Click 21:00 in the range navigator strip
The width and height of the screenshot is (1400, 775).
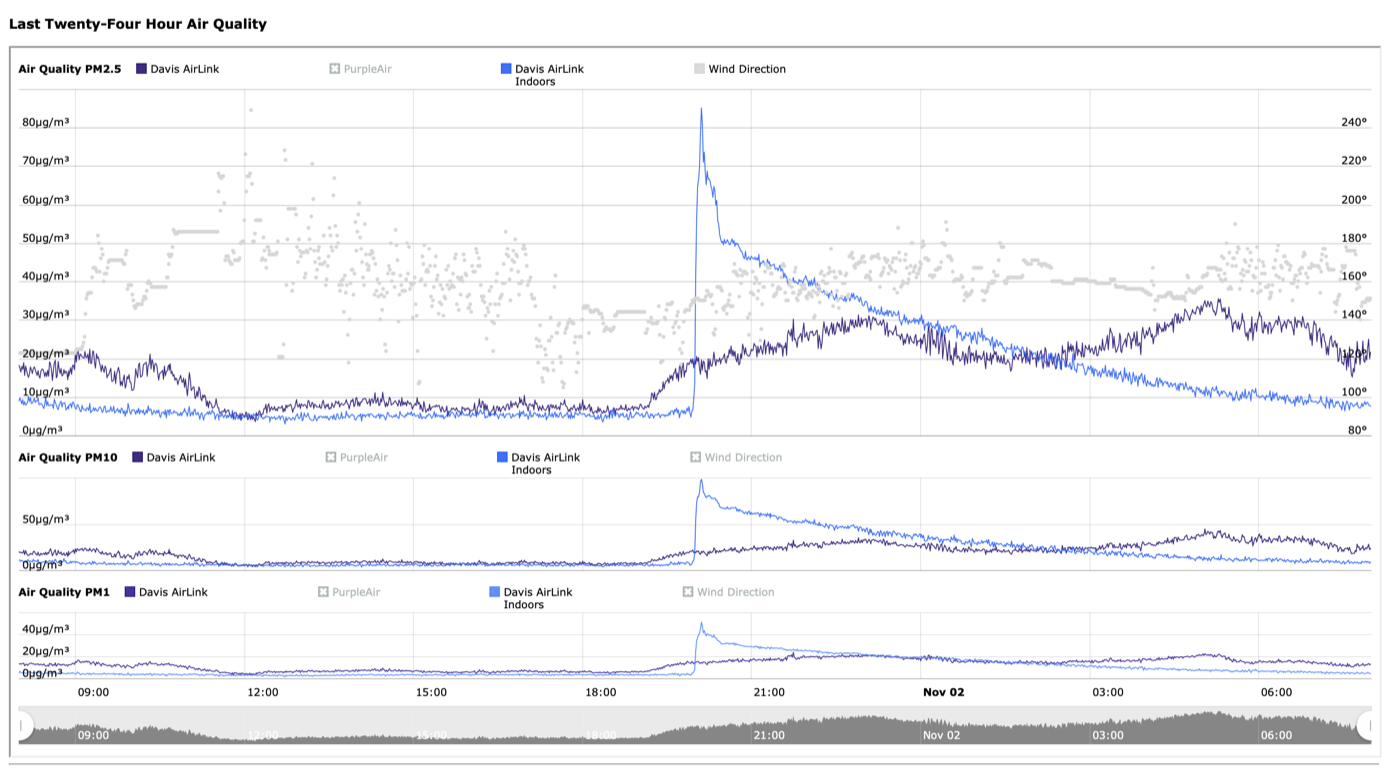tap(768, 735)
